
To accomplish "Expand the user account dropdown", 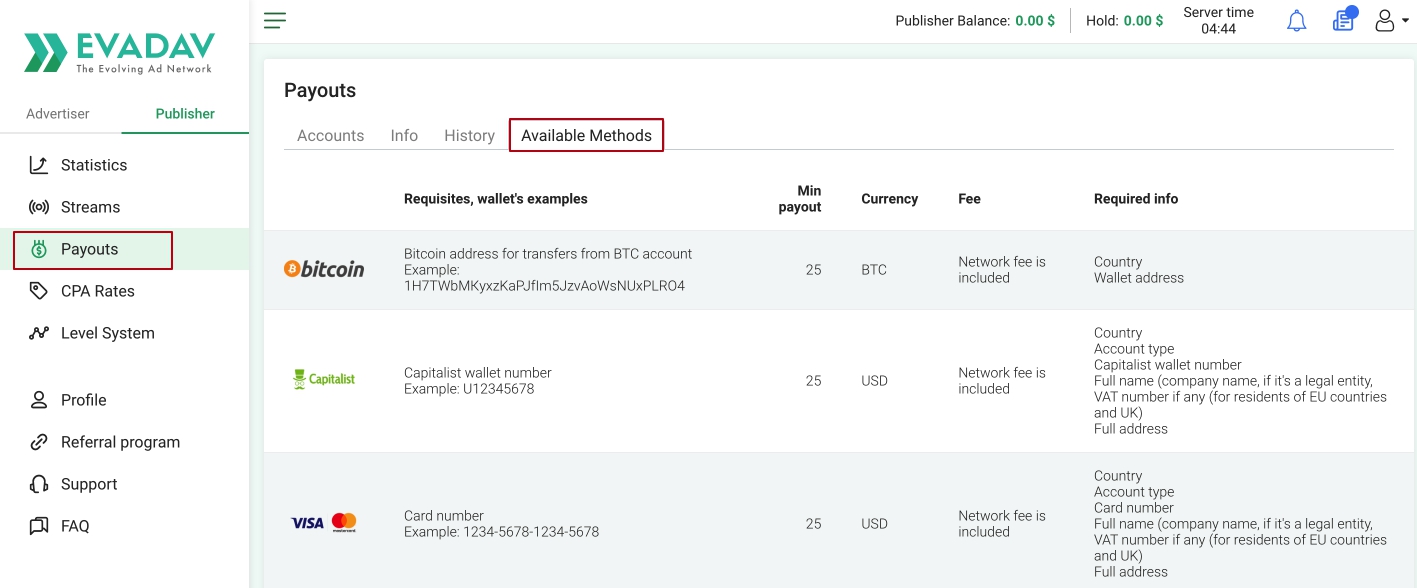I will (x=1391, y=21).
